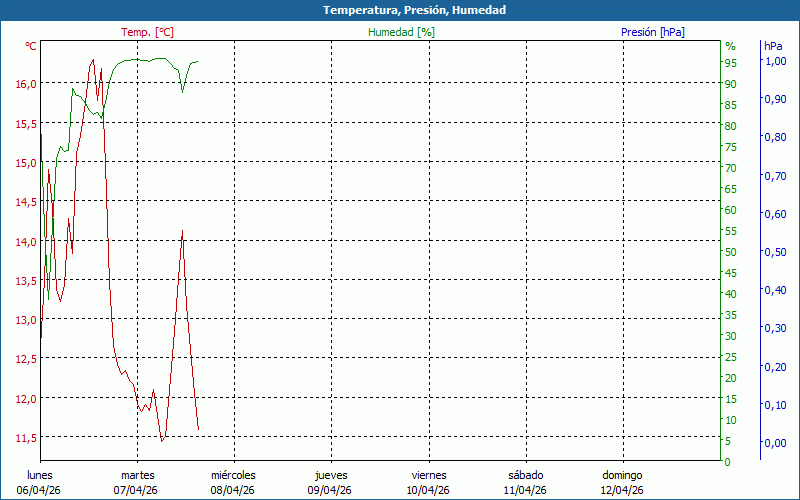Select the blue Presión [hPa] legend label
The width and height of the screenshot is (800, 500).
652,32
